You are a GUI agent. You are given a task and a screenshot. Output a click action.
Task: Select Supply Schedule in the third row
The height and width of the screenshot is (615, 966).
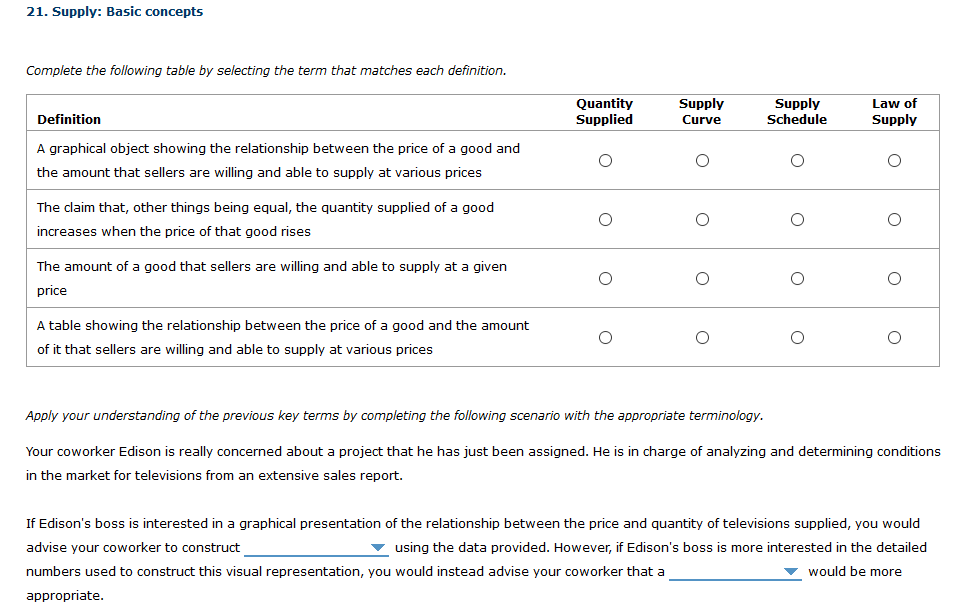pos(796,279)
